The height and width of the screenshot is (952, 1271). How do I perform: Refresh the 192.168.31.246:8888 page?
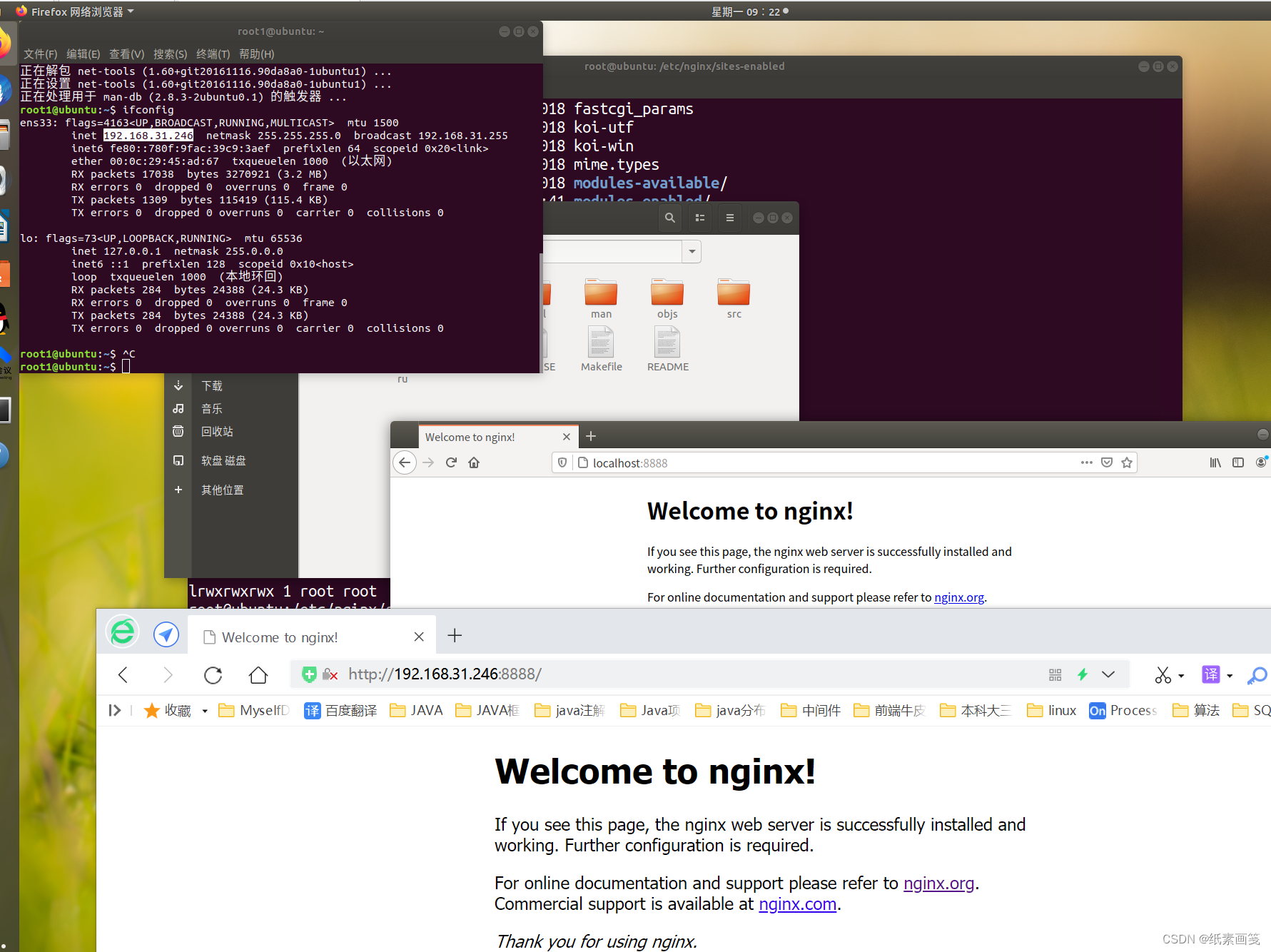213,674
